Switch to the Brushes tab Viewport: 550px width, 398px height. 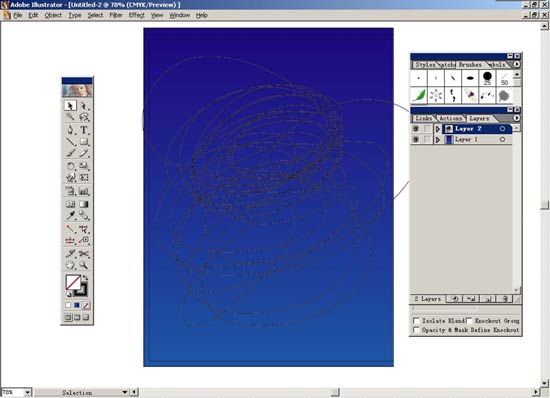tap(470, 65)
